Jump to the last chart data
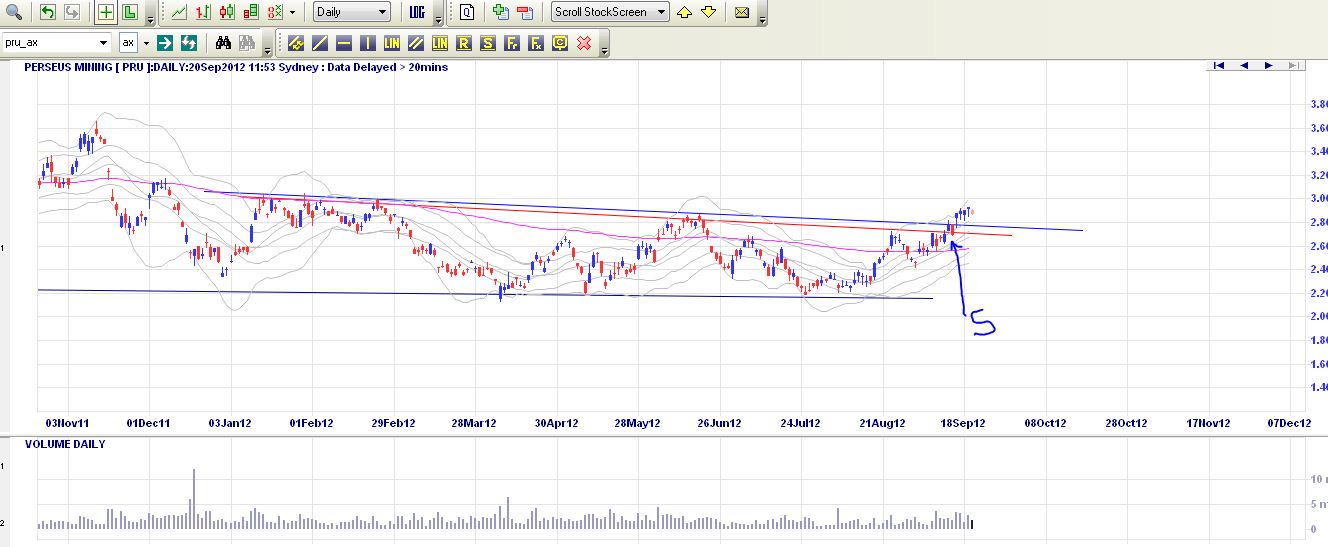This screenshot has width=1328, height=547. [1294, 65]
